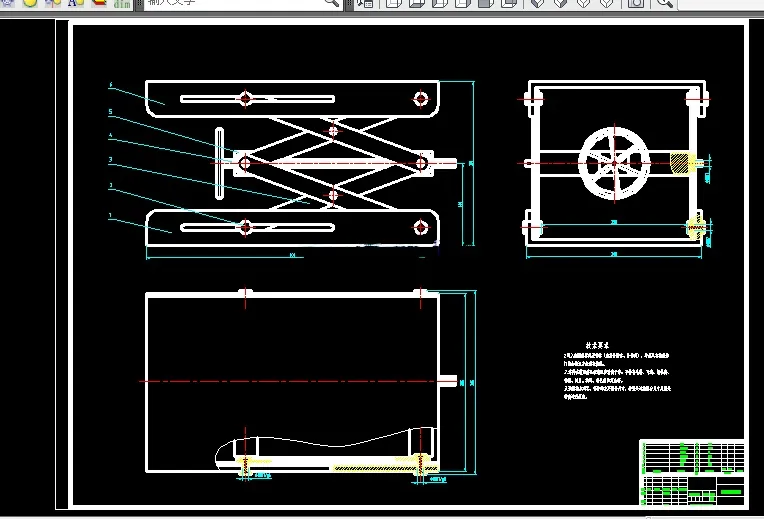The image size is (764, 519).
Task: Select the handwheel in the side view
Action: (x=614, y=163)
